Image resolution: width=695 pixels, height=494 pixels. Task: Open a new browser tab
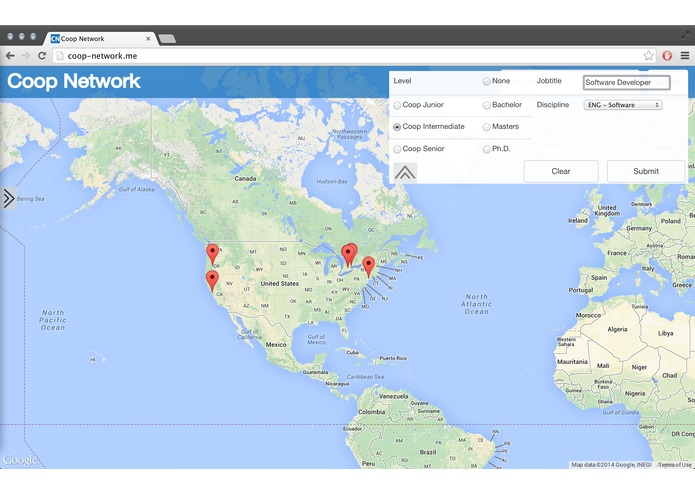pos(167,39)
